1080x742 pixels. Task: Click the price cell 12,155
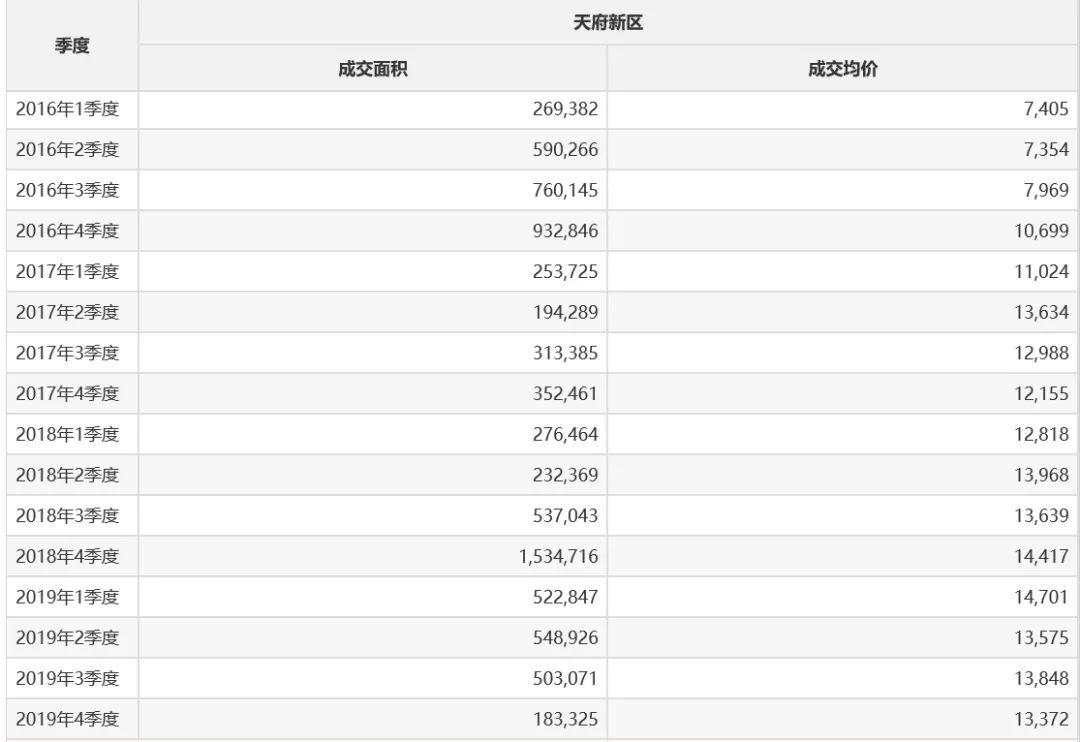[1041, 394]
